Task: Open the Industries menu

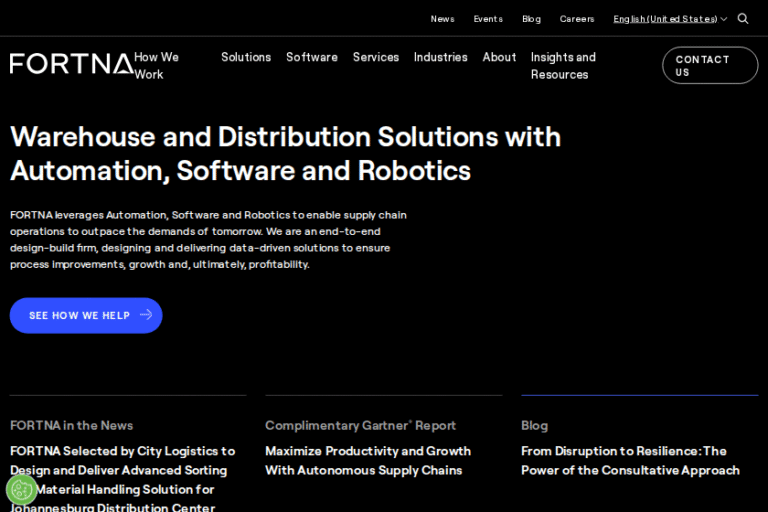Action: click(x=441, y=57)
